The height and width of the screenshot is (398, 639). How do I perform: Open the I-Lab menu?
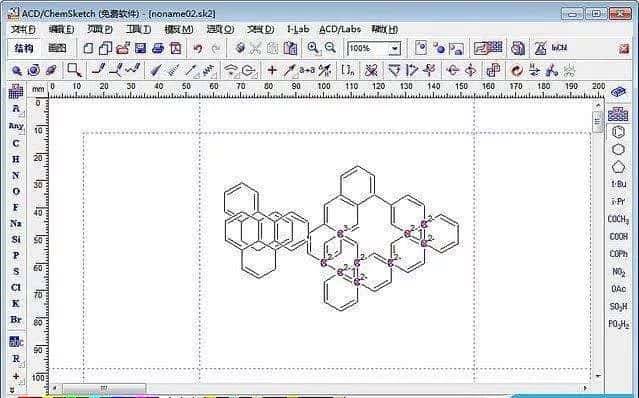pos(298,29)
